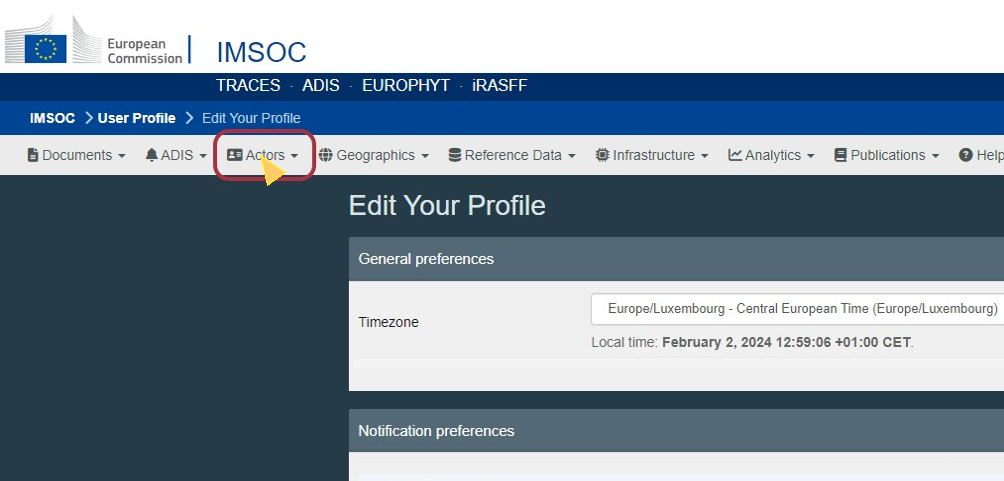Viewport: 1004px width, 481px height.
Task: Click the IMSOC site title
Action: (x=261, y=52)
